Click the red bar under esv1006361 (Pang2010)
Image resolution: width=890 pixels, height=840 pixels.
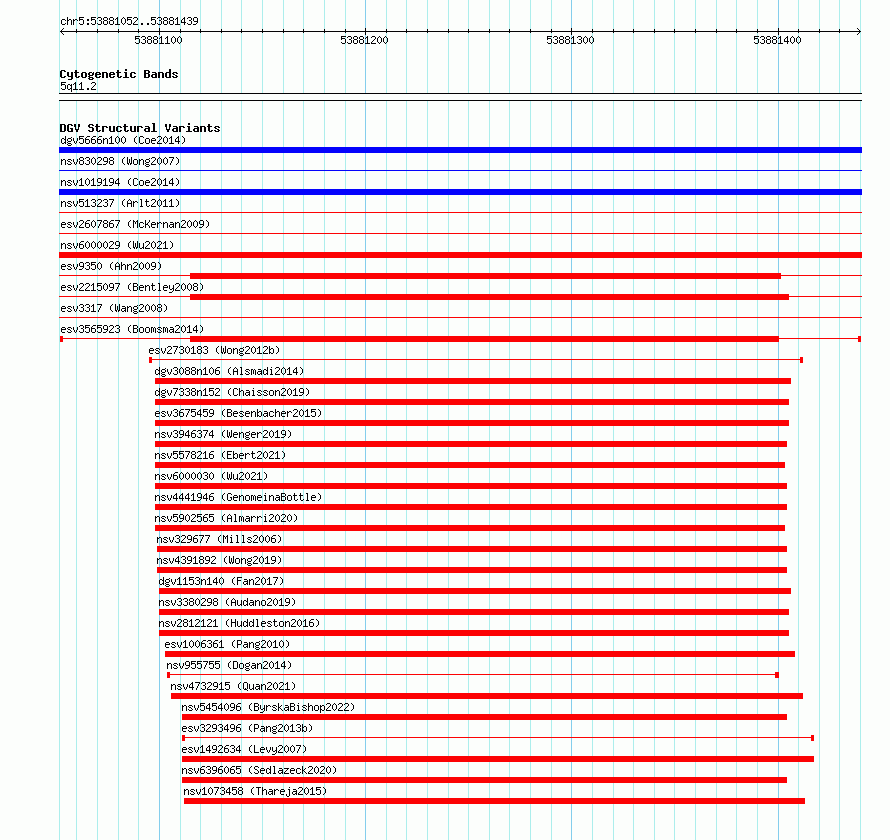[x=480, y=654]
